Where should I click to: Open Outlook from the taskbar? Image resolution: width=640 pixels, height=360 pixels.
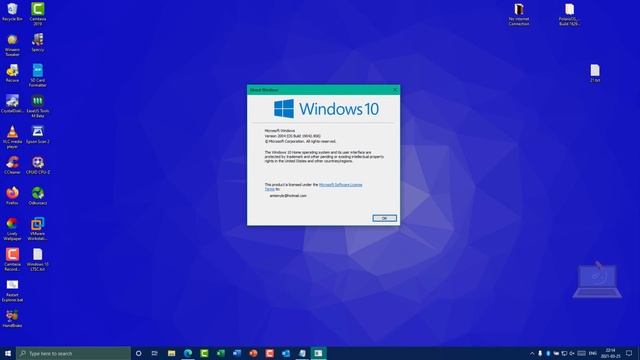286,353
